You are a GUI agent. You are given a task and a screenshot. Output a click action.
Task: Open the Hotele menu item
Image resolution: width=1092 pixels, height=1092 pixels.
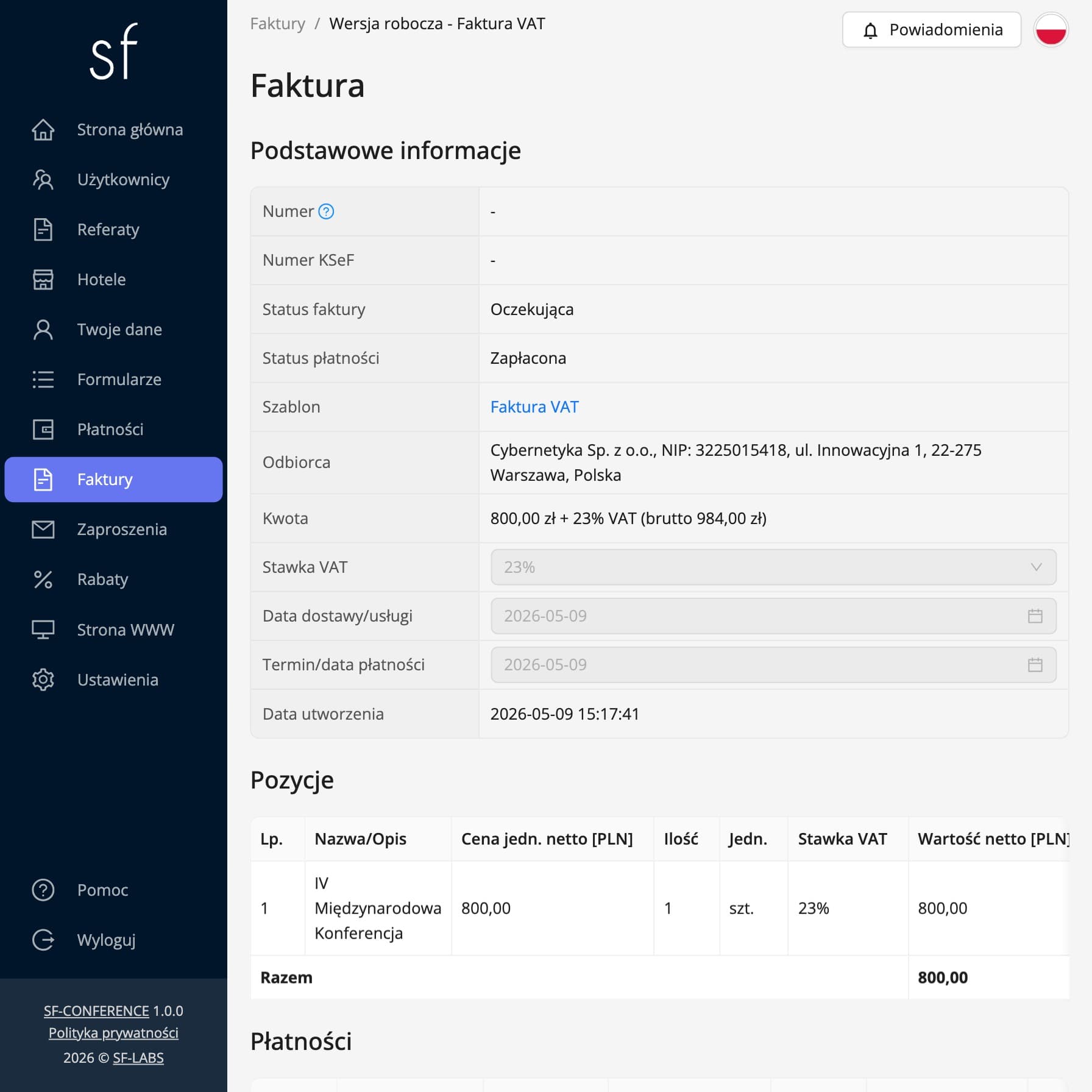point(113,280)
